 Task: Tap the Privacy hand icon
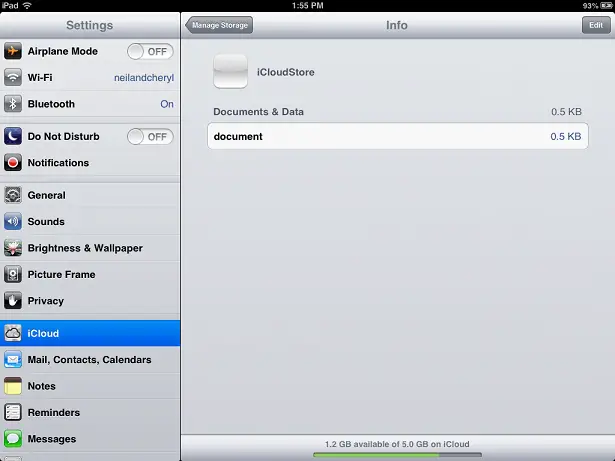tap(13, 300)
